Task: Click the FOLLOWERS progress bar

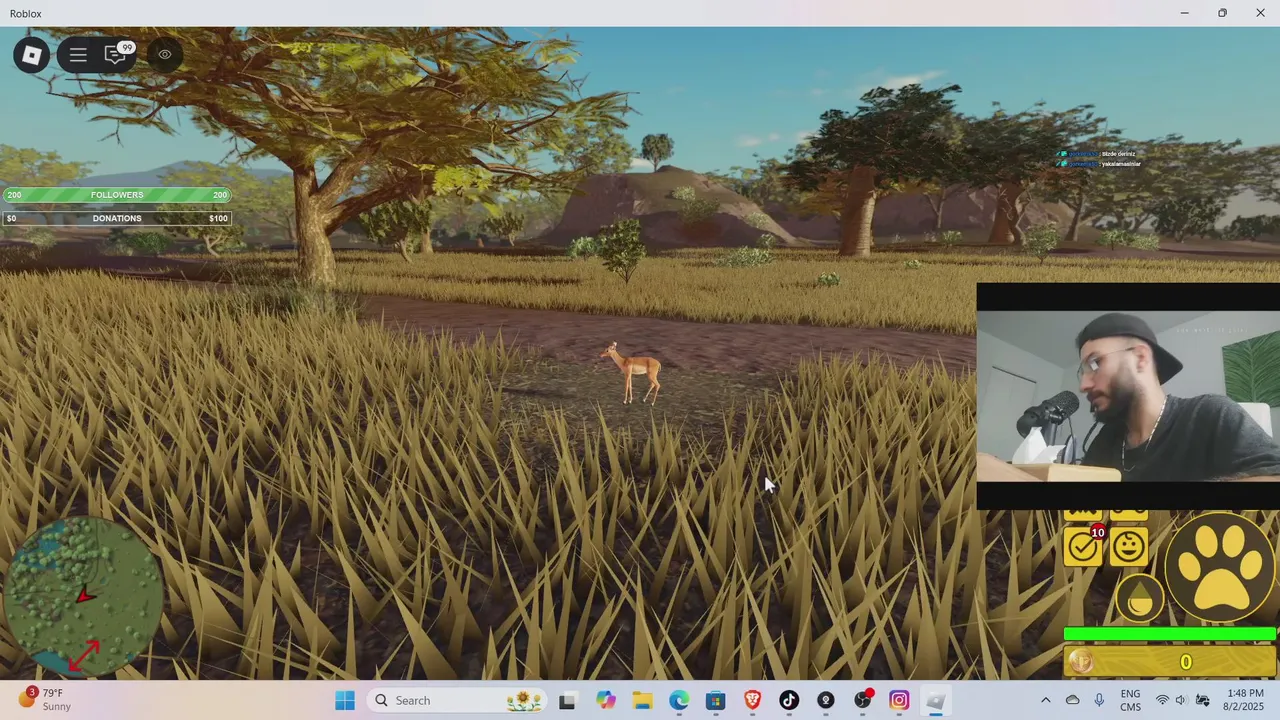Action: click(117, 195)
